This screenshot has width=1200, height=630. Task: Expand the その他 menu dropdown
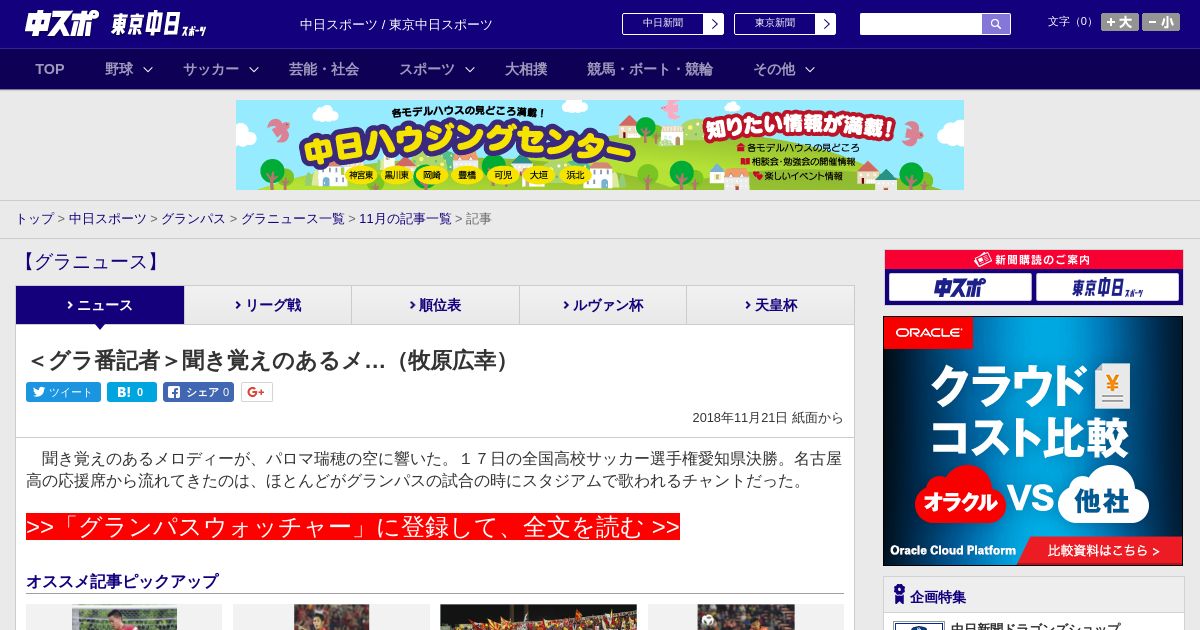(784, 69)
